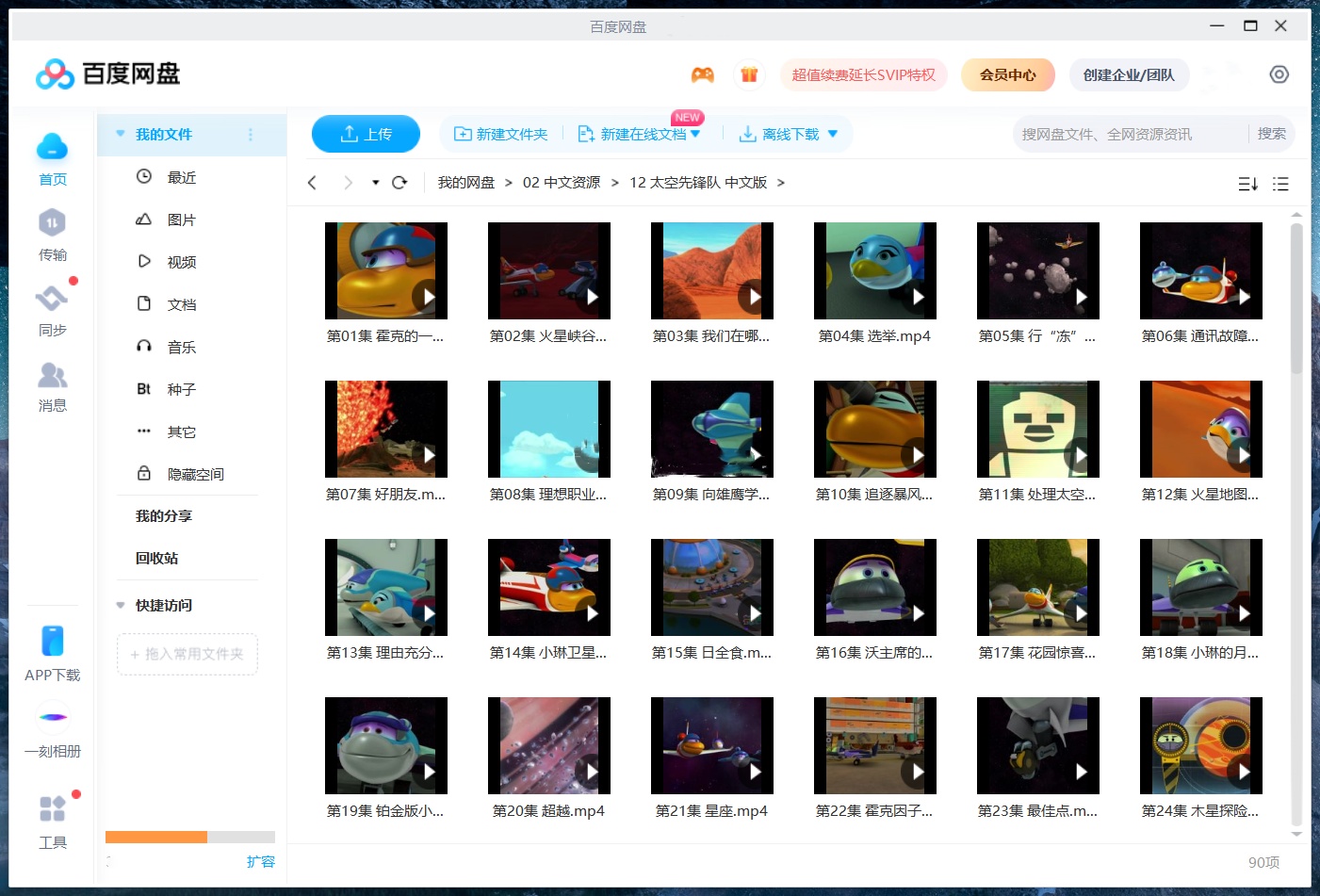Open 会员中心 button

pyautogui.click(x=1008, y=74)
